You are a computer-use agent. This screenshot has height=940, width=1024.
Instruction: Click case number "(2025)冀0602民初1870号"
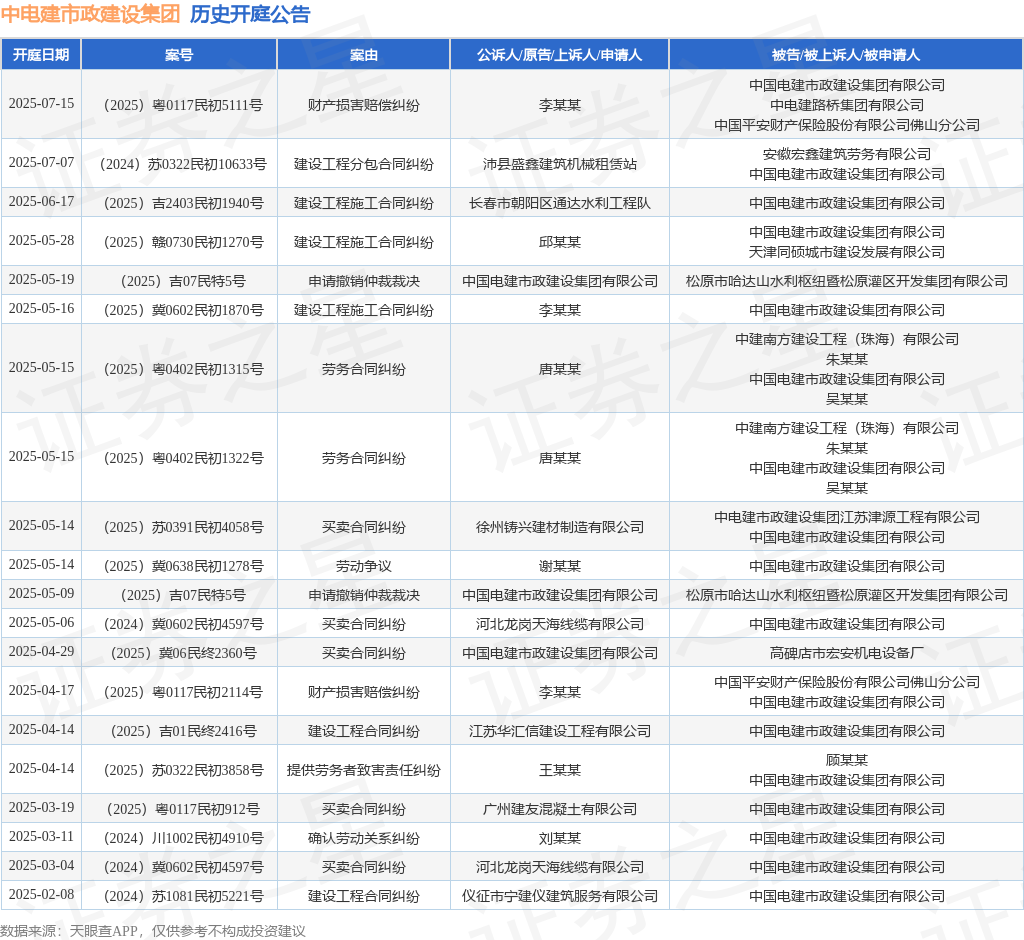(x=179, y=310)
